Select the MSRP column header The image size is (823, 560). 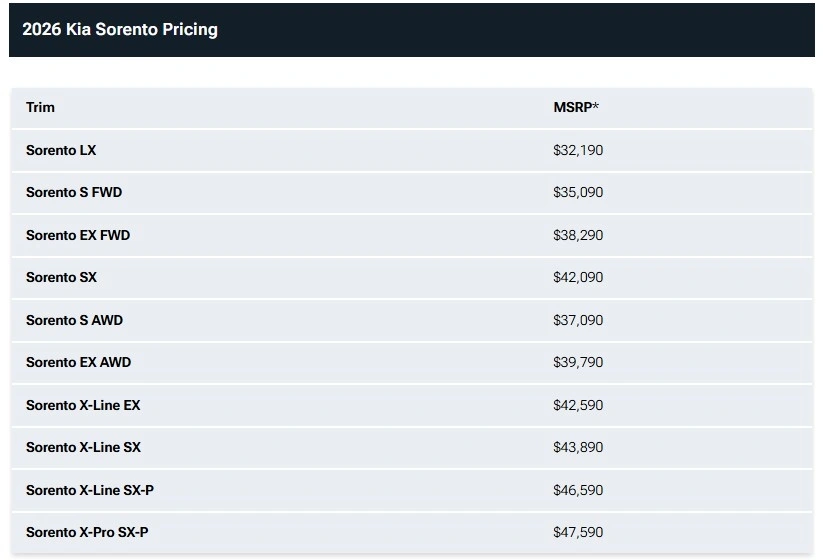tap(576, 107)
